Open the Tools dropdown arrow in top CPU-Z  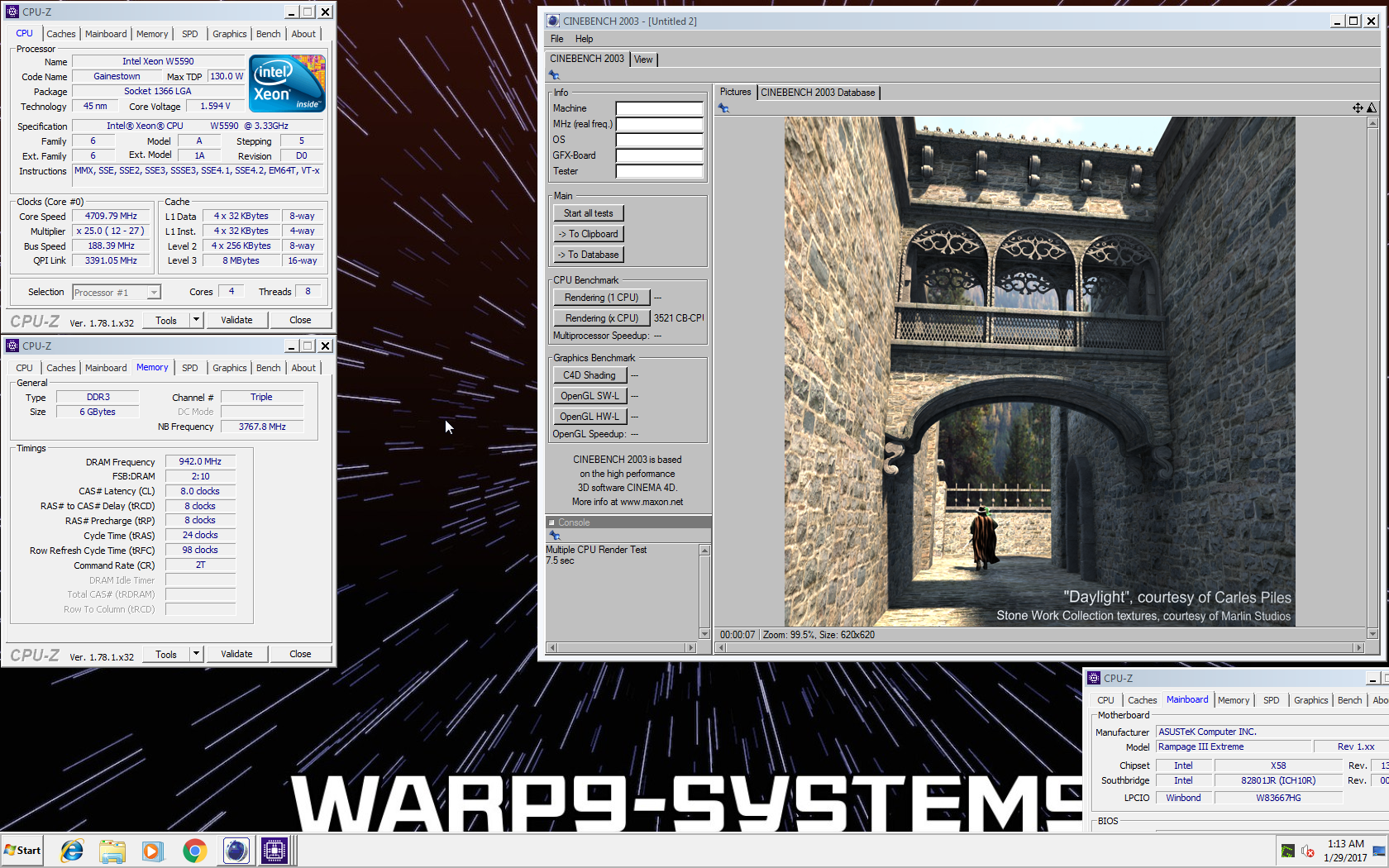point(196,320)
